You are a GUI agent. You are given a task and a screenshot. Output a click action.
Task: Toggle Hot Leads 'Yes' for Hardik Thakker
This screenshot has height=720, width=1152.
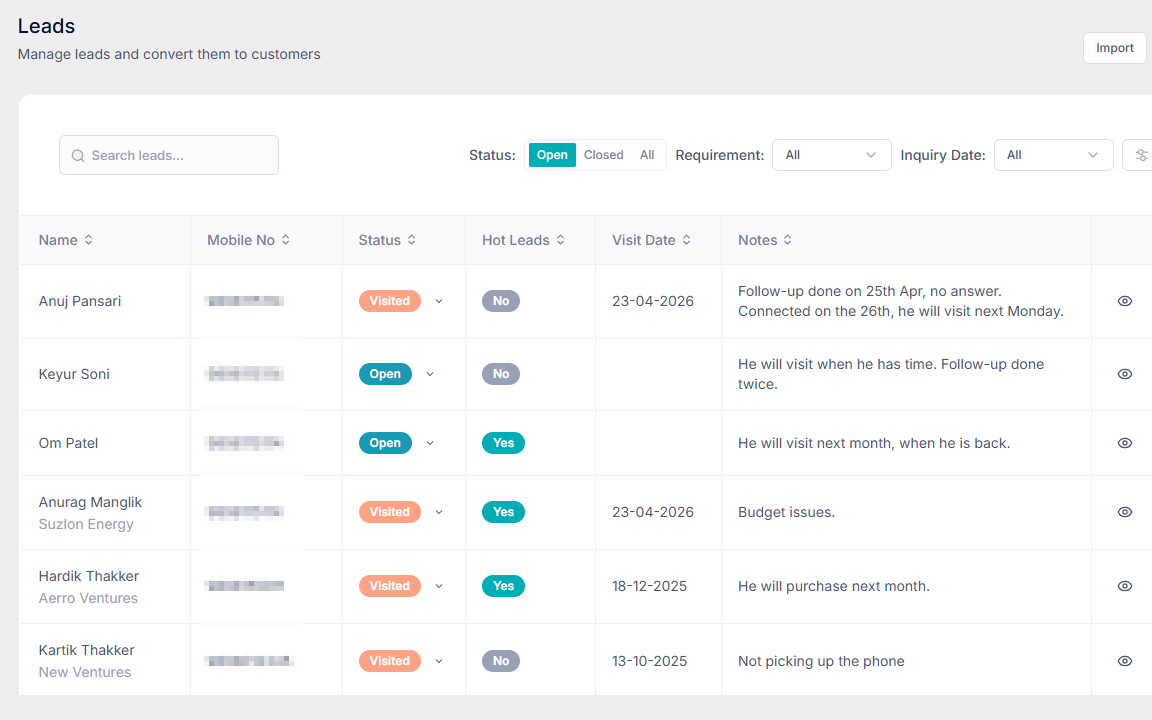click(x=503, y=586)
